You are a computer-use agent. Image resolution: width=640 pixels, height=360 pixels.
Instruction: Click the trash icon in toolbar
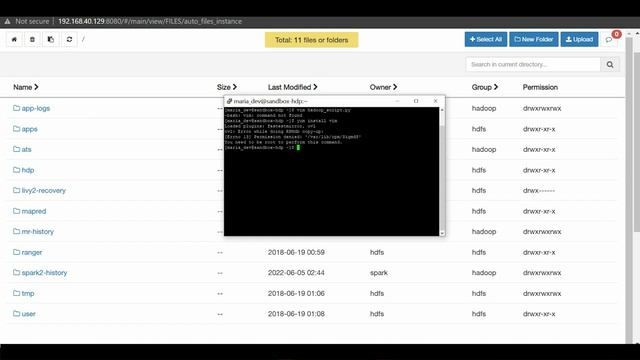point(32,40)
